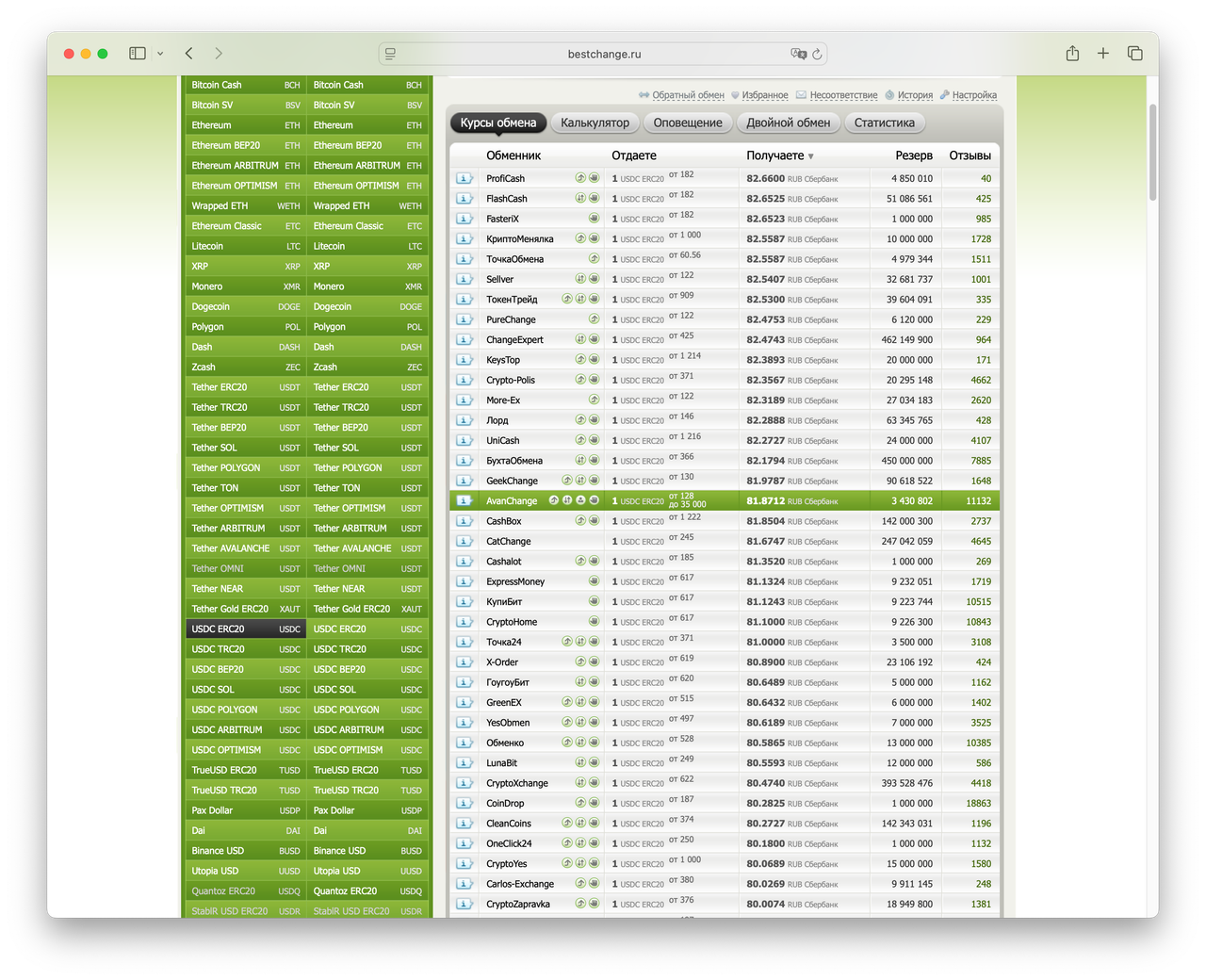Select Wrapped ETH in the left currency column

tap(246, 205)
